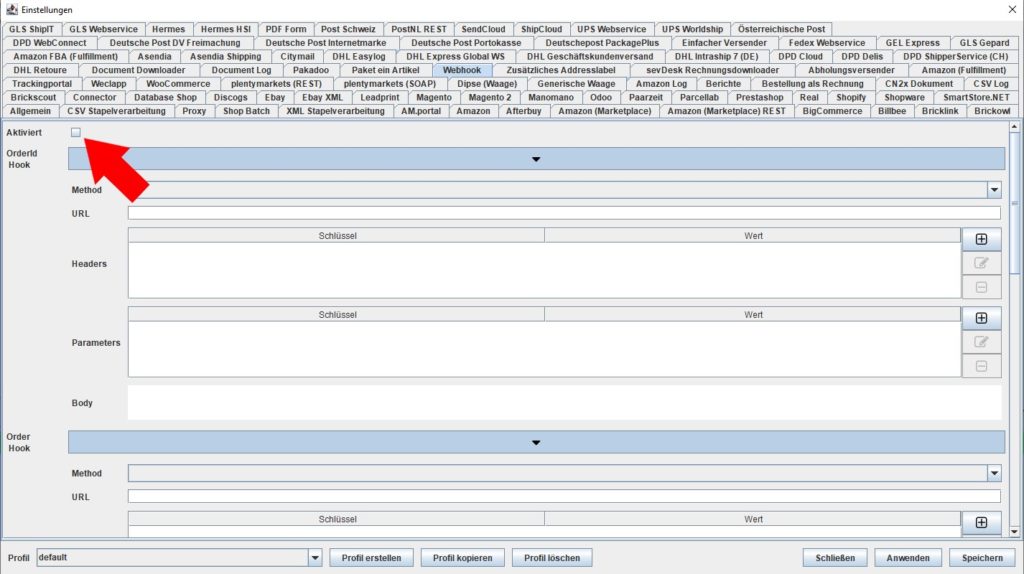This screenshot has width=1024, height=574.
Task: Open the SendCloud tab
Action: [x=483, y=29]
